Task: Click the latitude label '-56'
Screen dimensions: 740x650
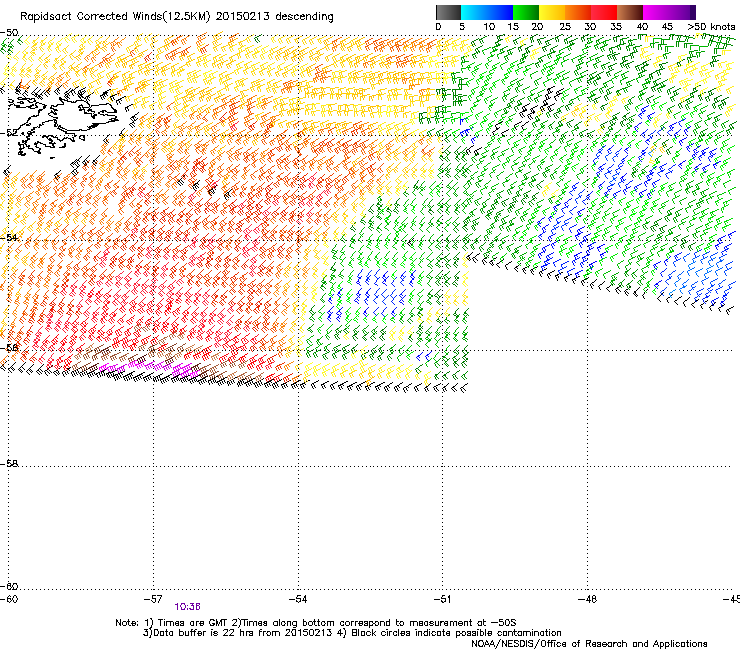Action: (x=9, y=348)
